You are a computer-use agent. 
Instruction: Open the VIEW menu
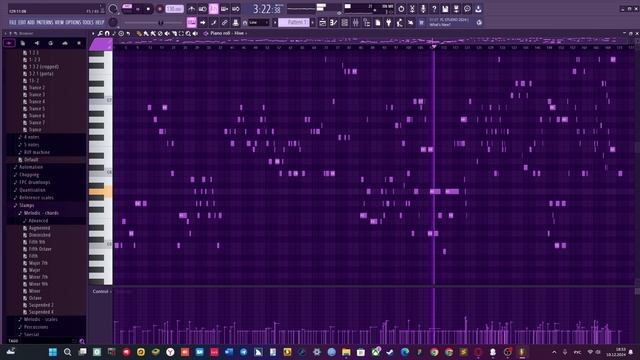point(59,22)
